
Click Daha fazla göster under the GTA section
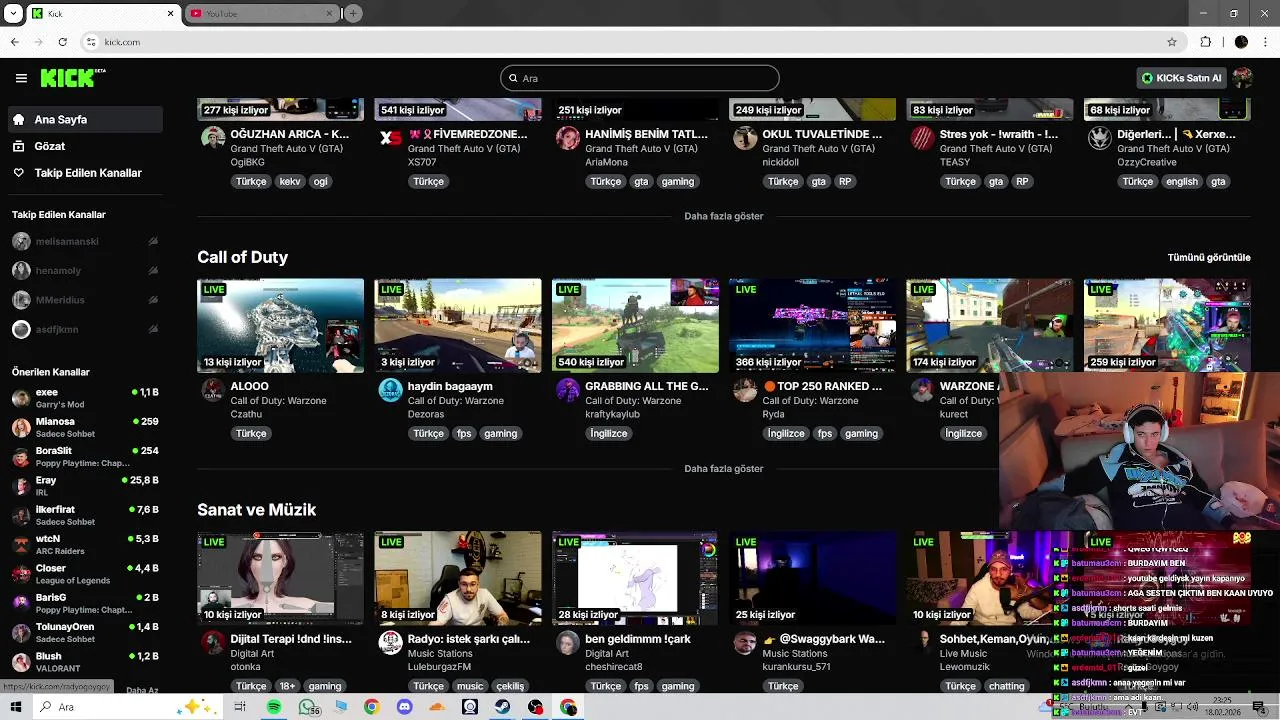(723, 216)
